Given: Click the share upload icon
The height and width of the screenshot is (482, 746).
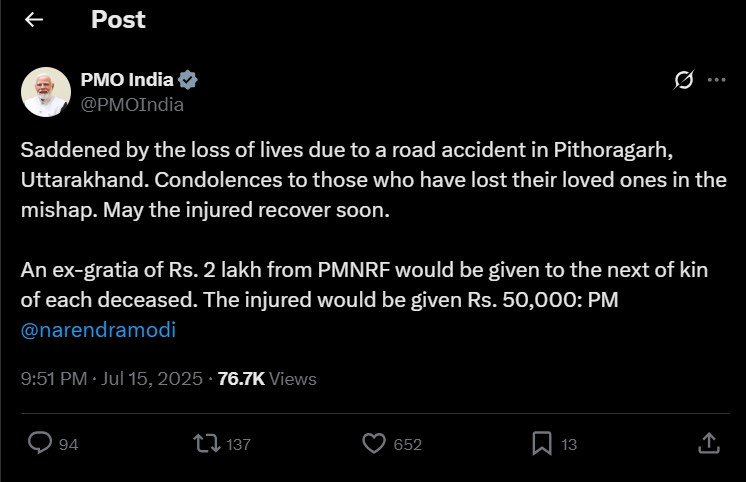Looking at the screenshot, I should pyautogui.click(x=707, y=443).
